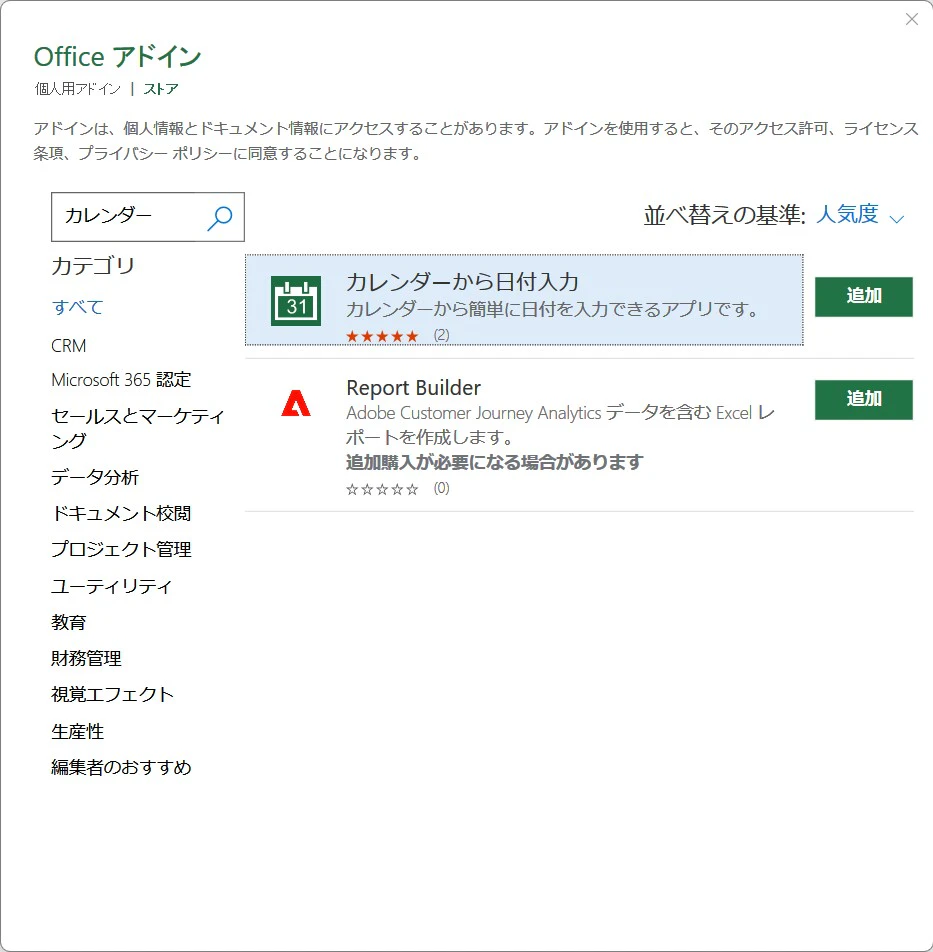Click the (0) review count
Image resolution: width=933 pixels, height=952 pixels.
[x=441, y=488]
